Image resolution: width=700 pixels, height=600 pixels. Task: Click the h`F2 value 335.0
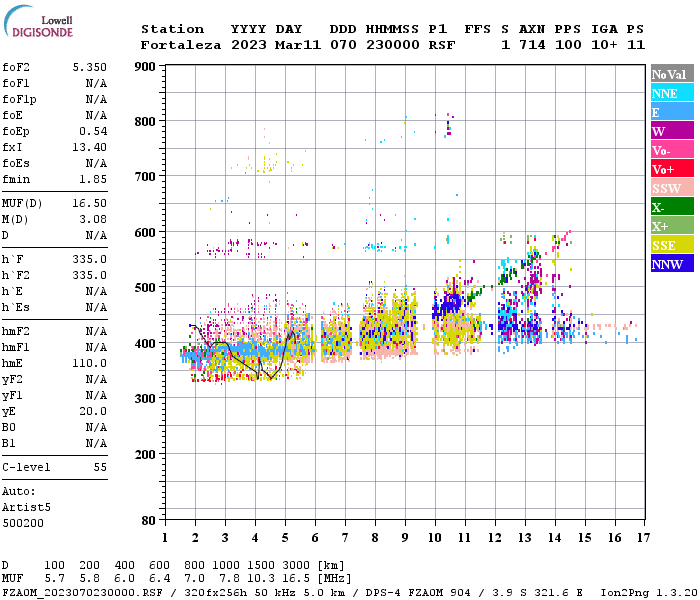coord(90,275)
